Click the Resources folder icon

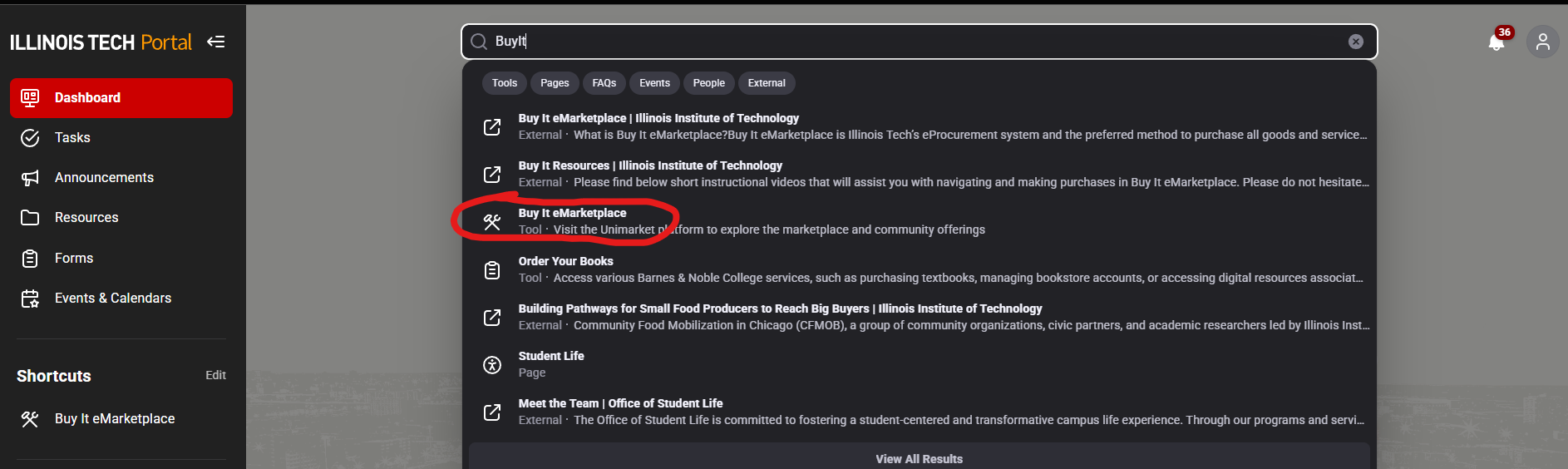tap(30, 218)
